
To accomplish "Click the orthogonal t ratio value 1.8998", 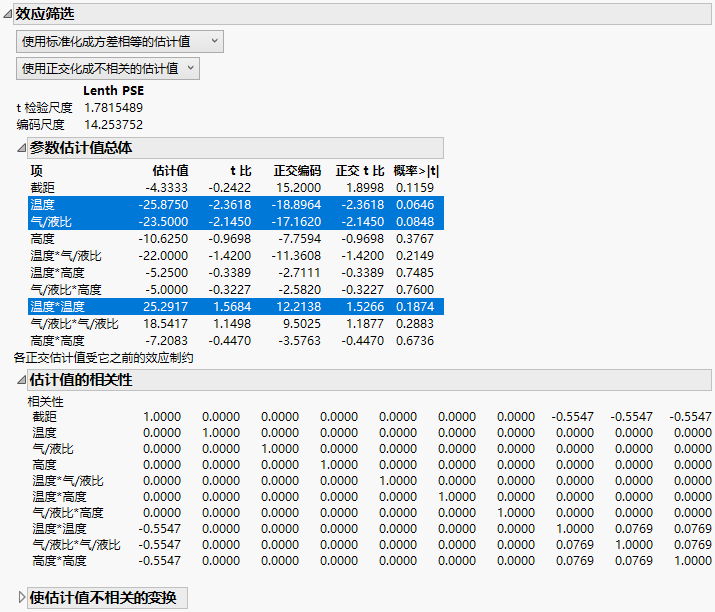I will click(365, 187).
